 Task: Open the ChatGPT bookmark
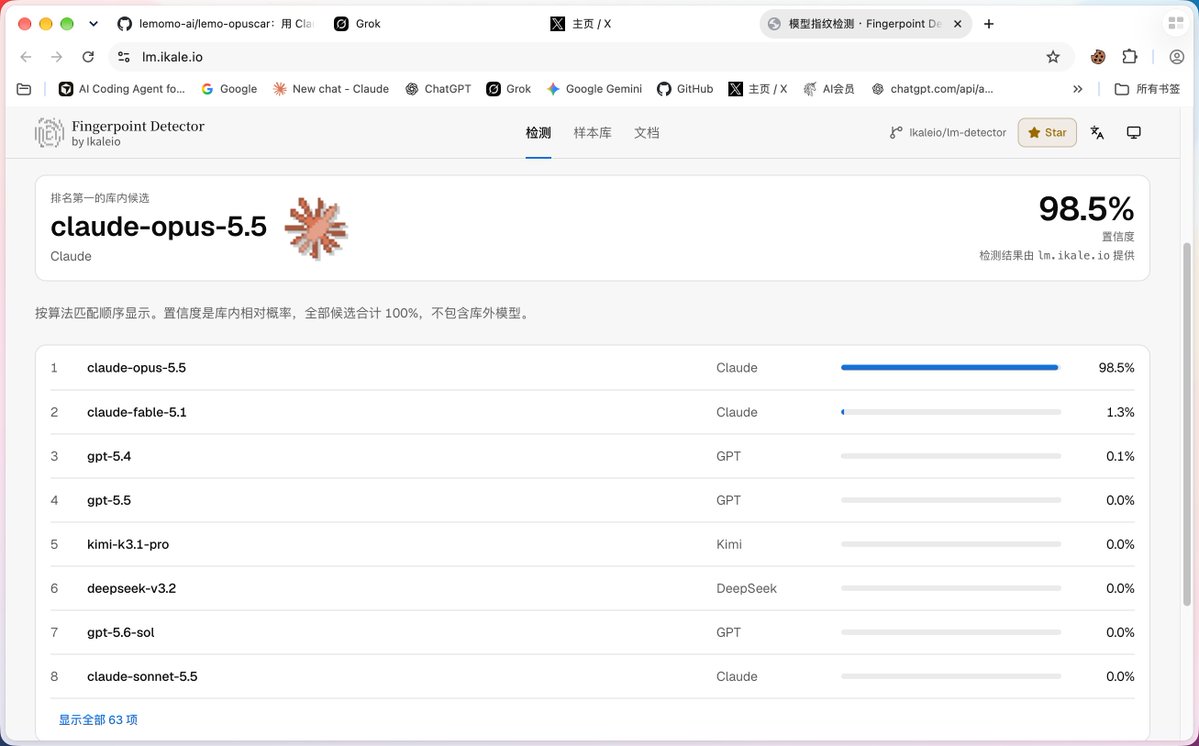tap(438, 89)
